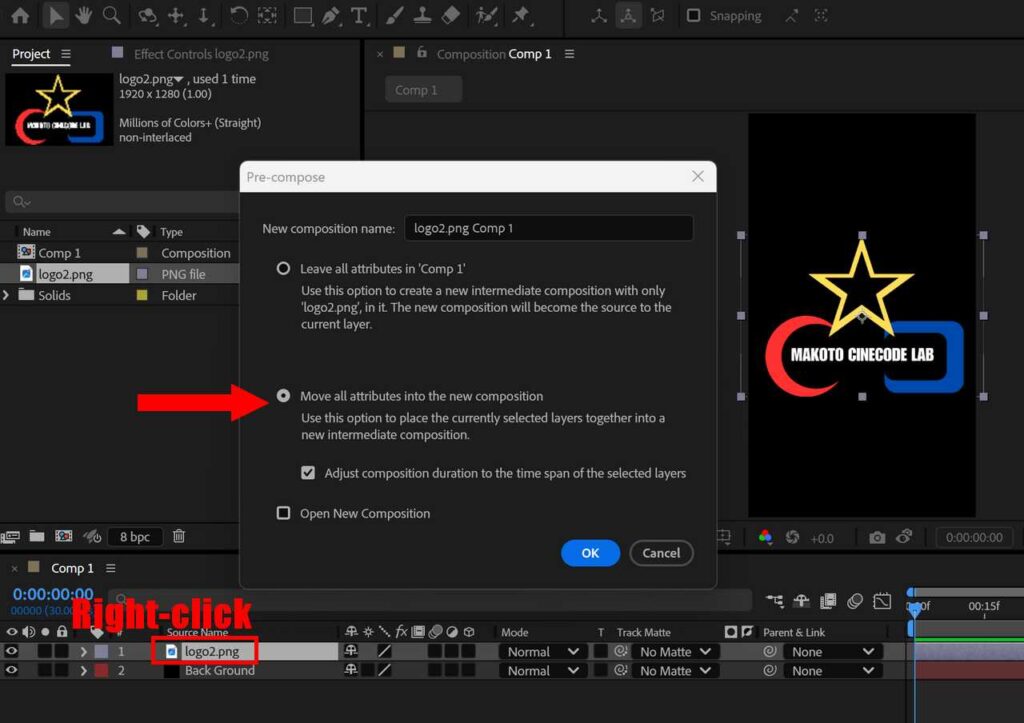Select the Pen tool
The image size is (1024, 723).
click(x=331, y=16)
